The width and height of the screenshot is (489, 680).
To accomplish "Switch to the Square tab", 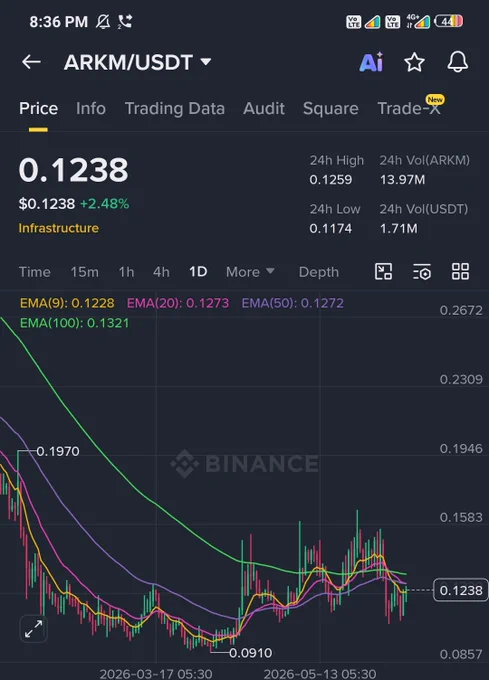I will 330,108.
